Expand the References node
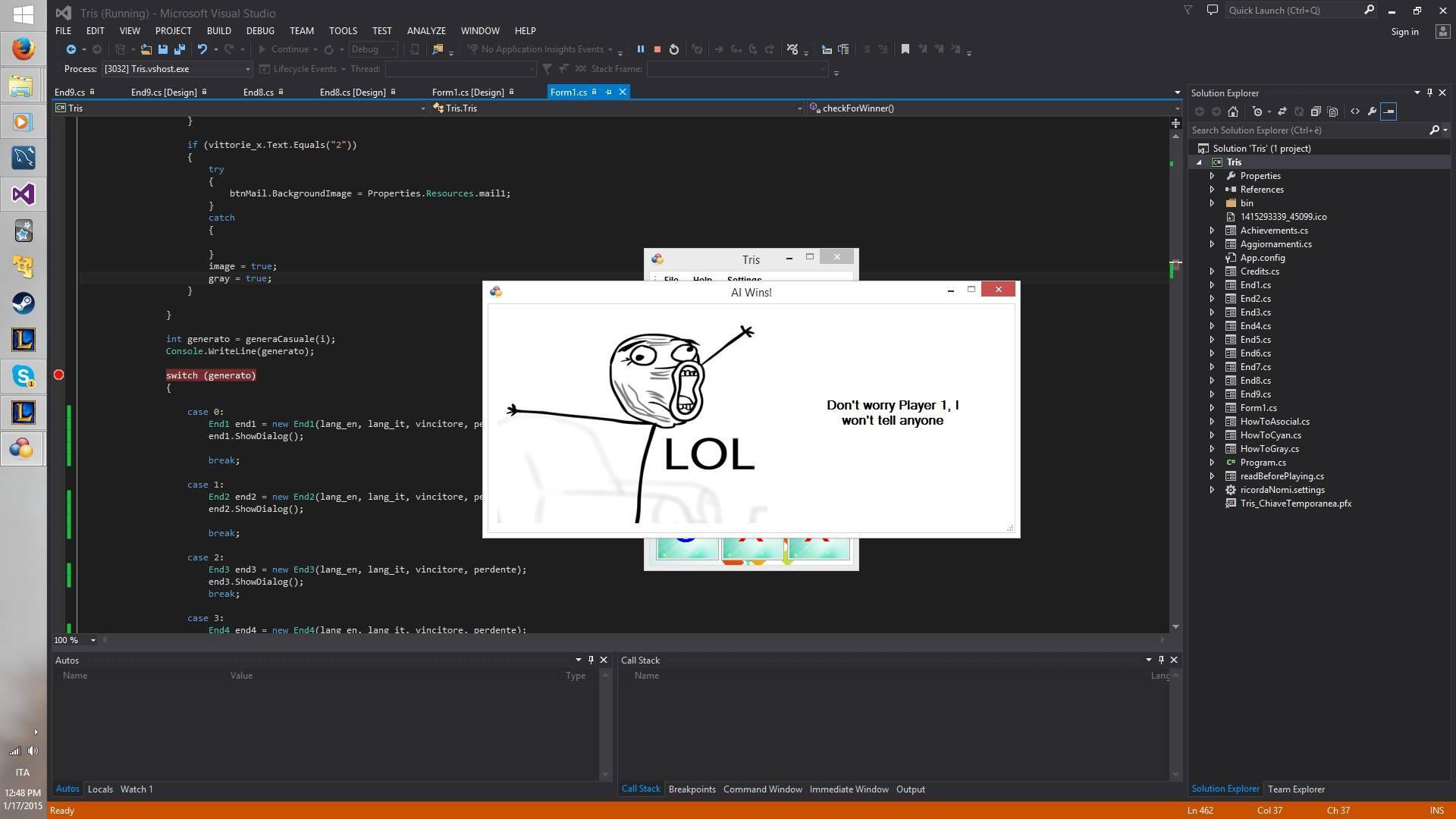 pyautogui.click(x=1212, y=190)
